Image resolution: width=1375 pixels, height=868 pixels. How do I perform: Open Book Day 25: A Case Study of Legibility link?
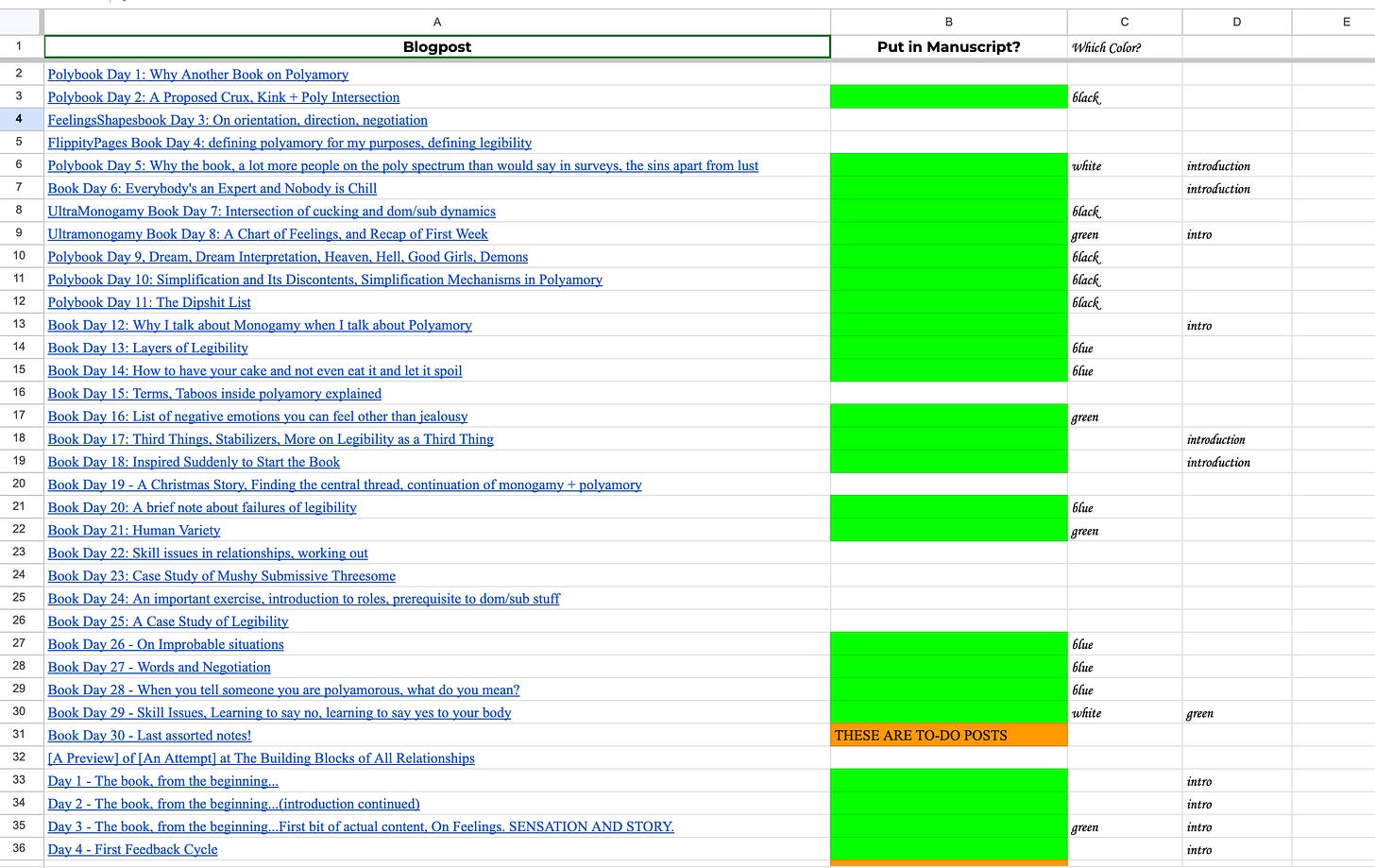pyautogui.click(x=168, y=621)
